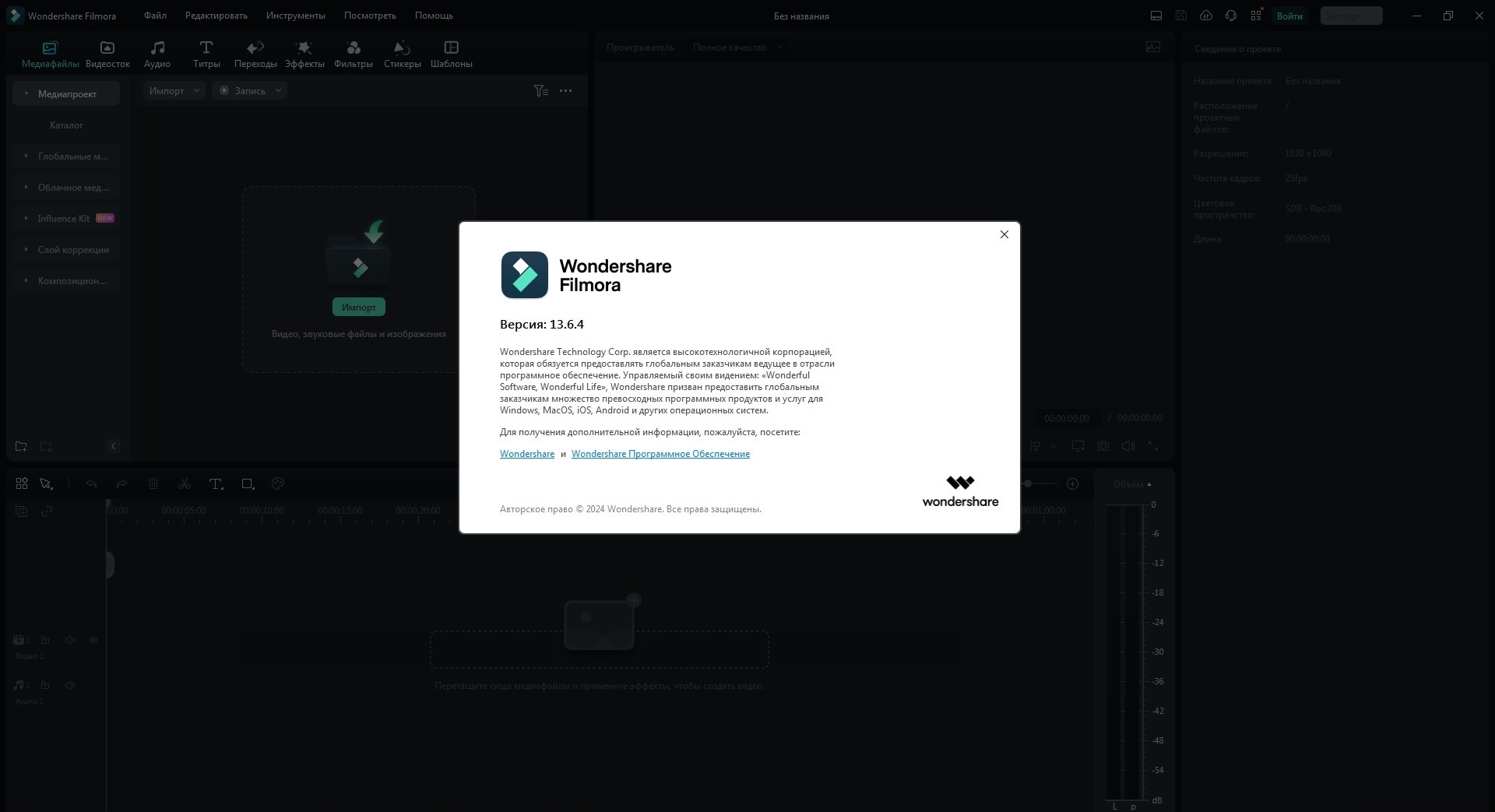Click the Войти sign-in button
This screenshot has height=812, width=1495.
click(1289, 16)
